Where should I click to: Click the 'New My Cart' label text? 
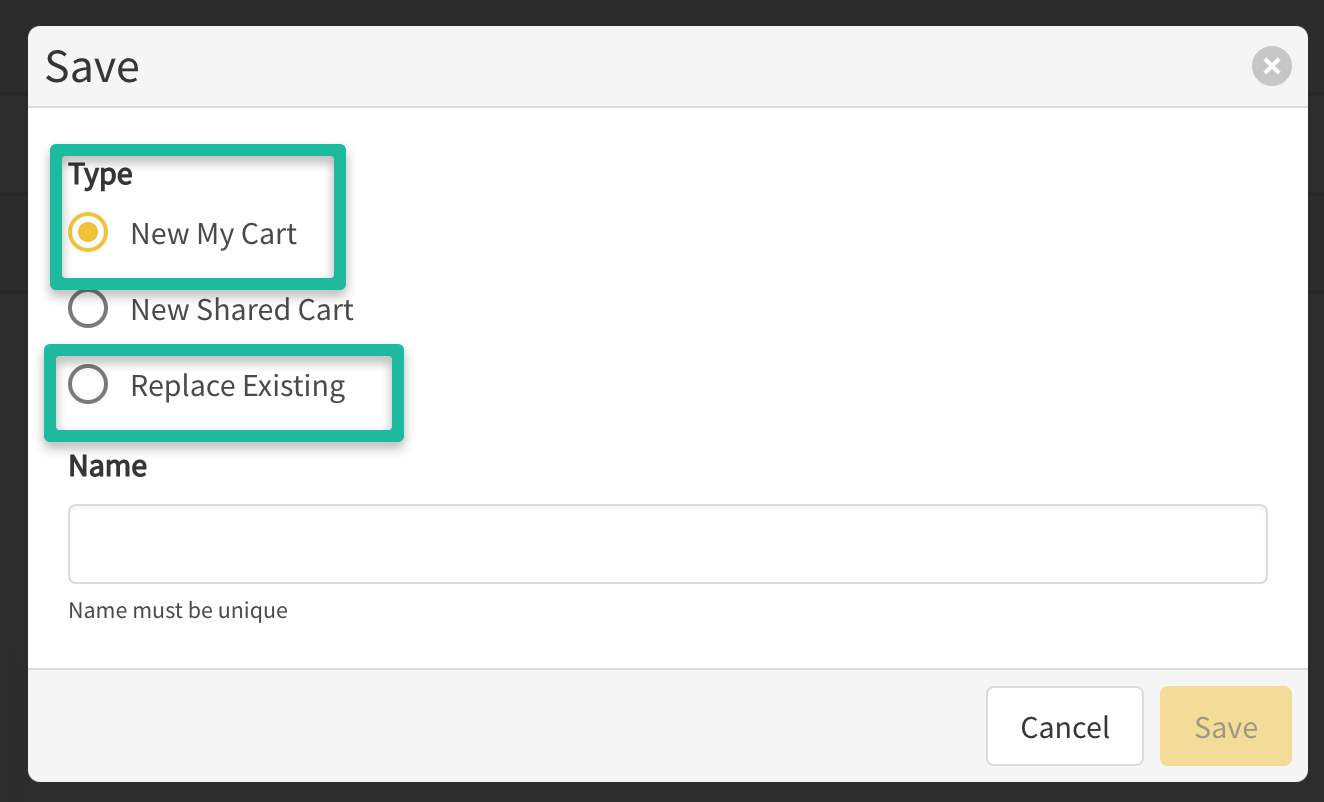coord(213,234)
